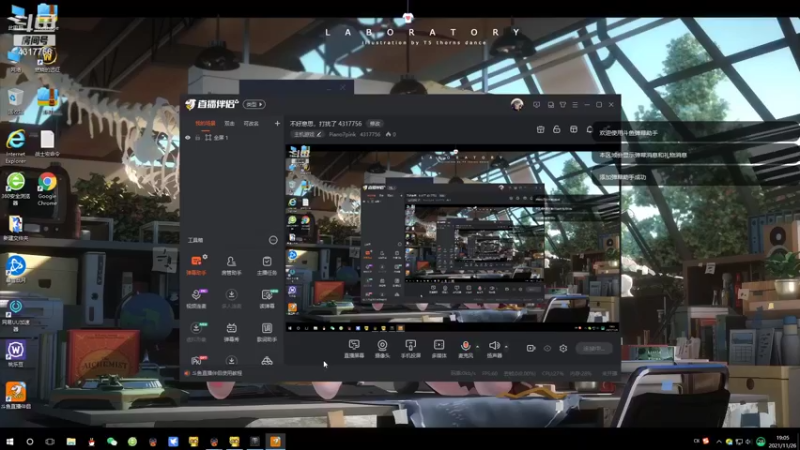Click orange streaming app taskbar button
This screenshot has width=800, height=450.
(x=276, y=441)
